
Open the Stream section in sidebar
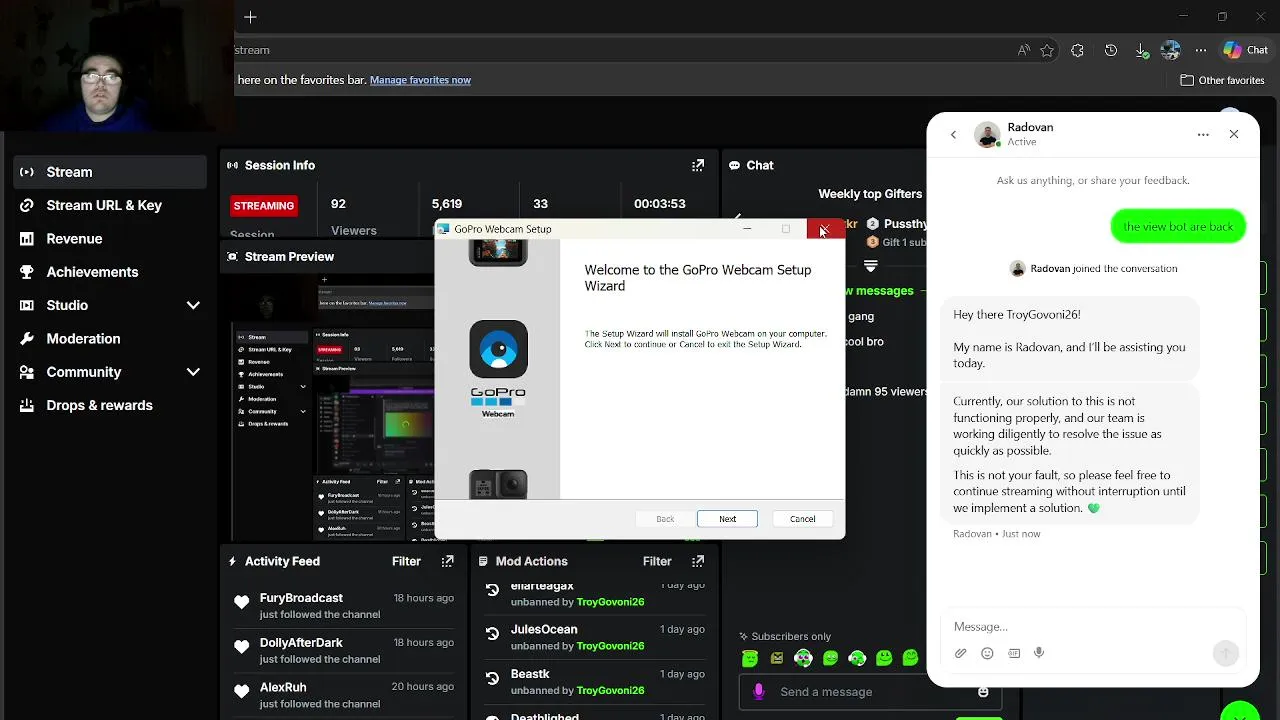pos(110,172)
